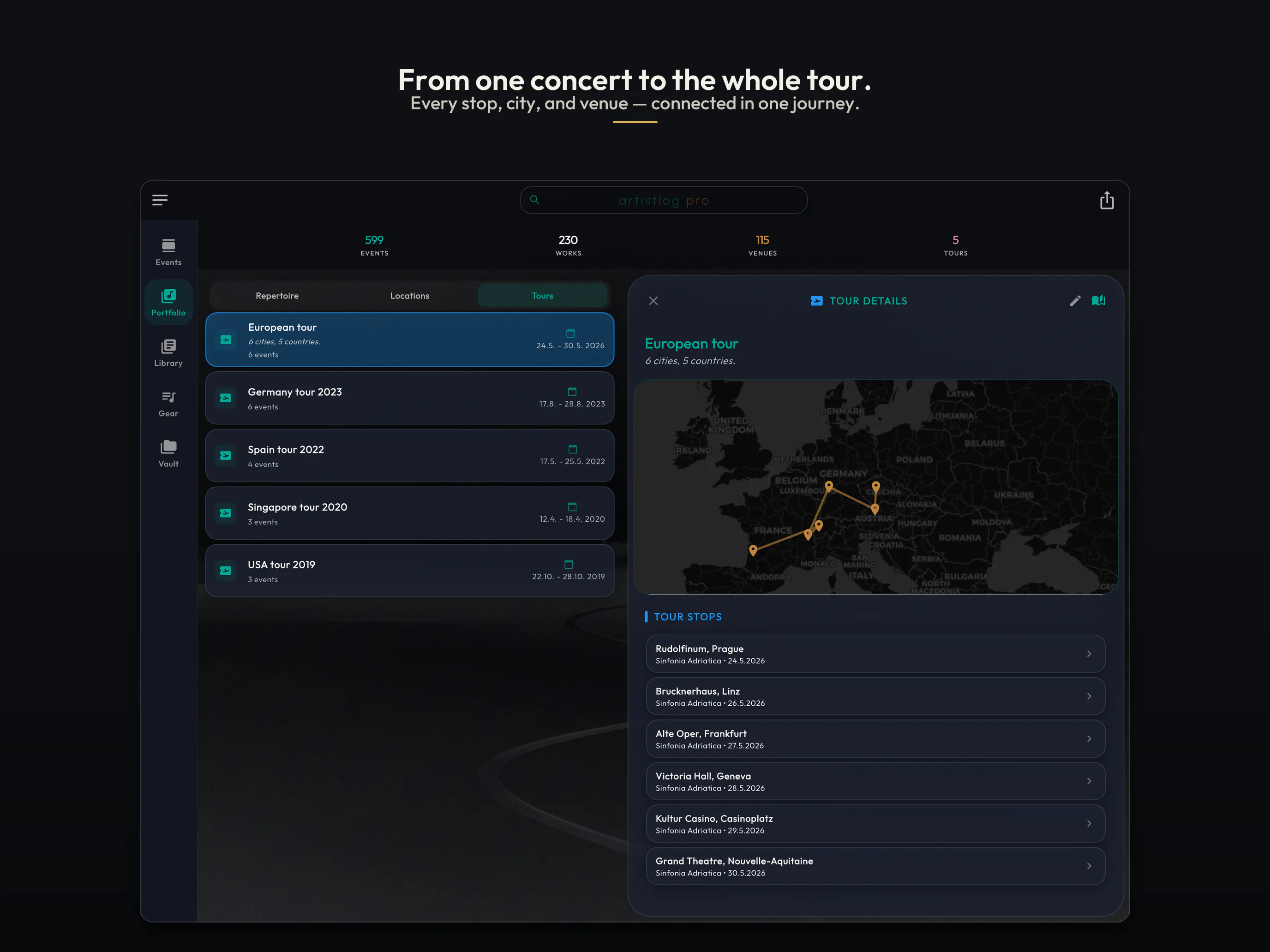Expand the Kultur Casino, Casinoplatz stop chevron
The image size is (1270, 952).
(x=1089, y=823)
